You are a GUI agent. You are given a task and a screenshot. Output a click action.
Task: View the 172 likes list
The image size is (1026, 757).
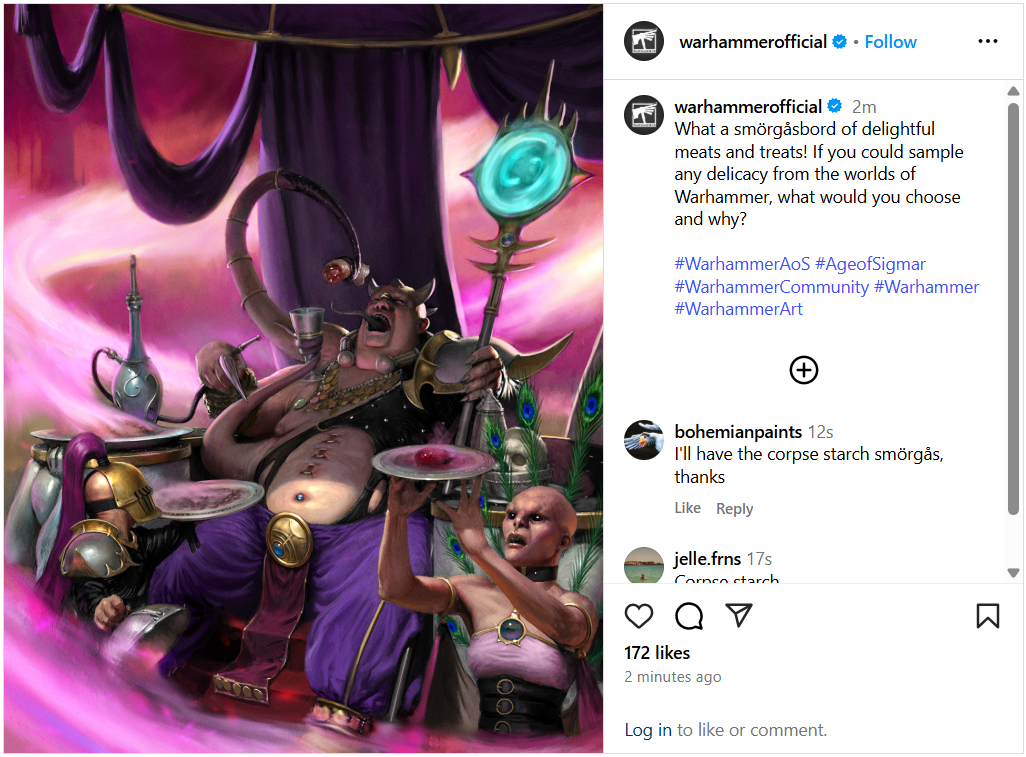[x=657, y=653]
